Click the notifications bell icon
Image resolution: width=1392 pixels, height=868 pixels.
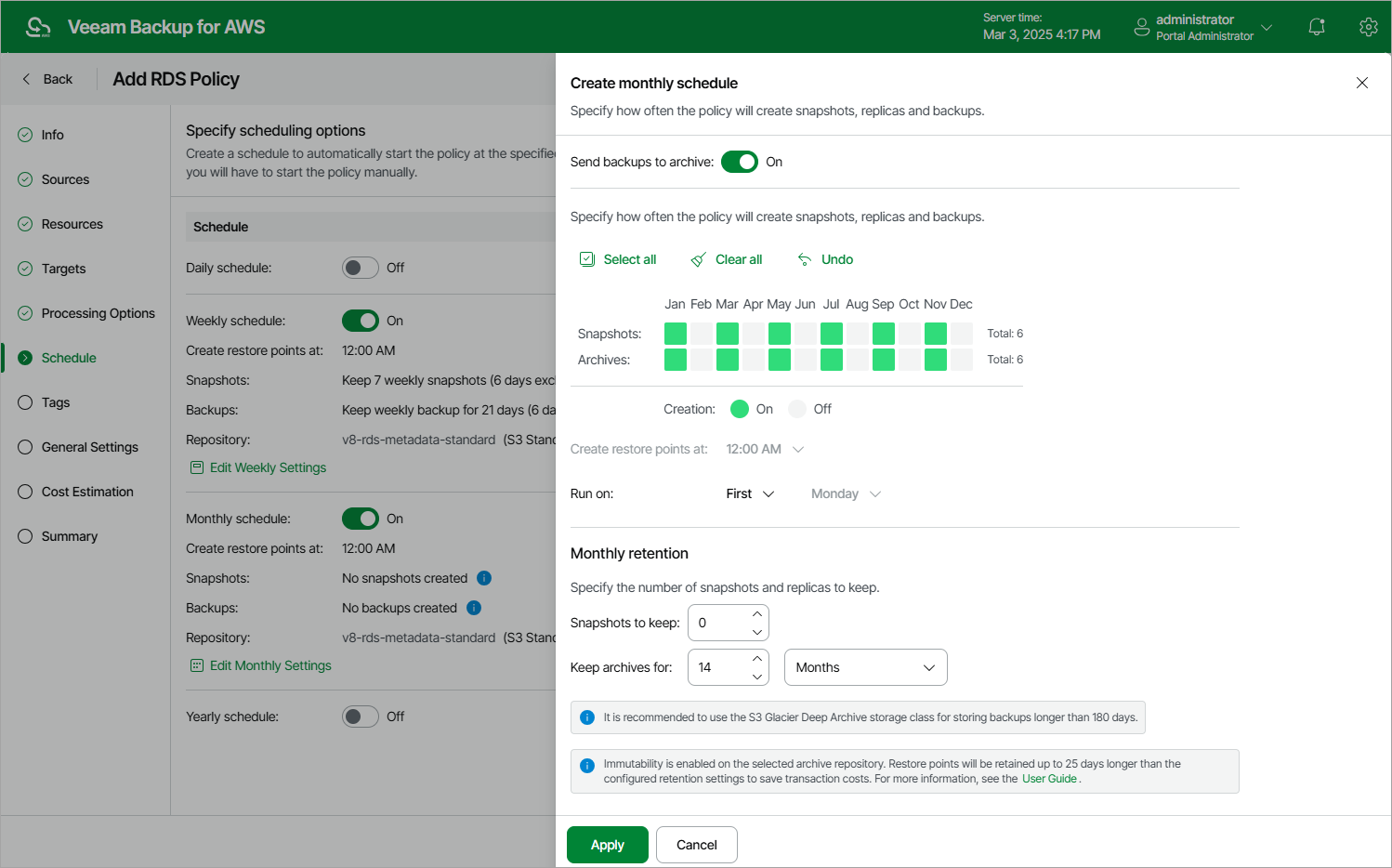pos(1316,27)
